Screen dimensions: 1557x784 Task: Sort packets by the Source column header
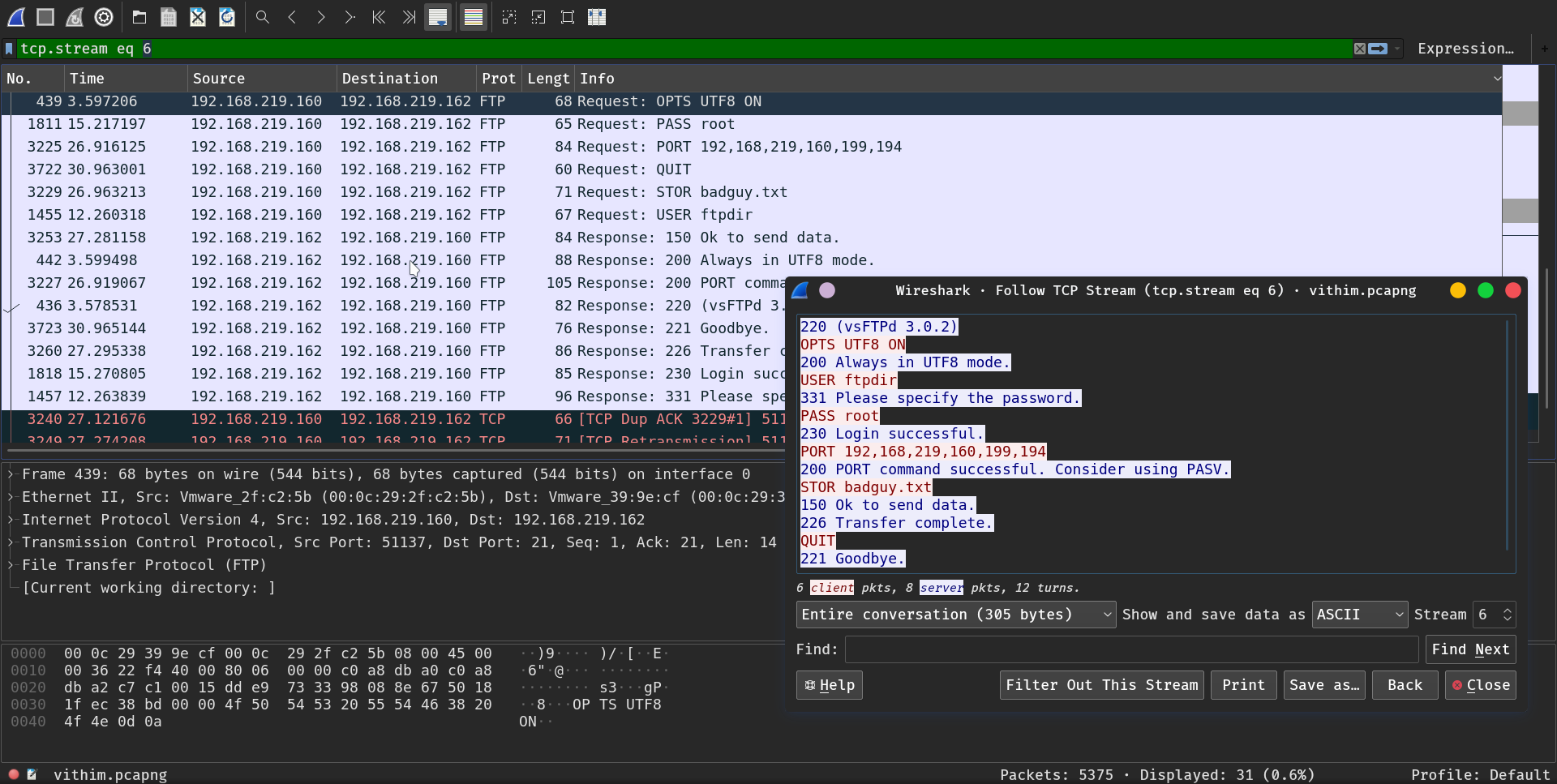219,79
